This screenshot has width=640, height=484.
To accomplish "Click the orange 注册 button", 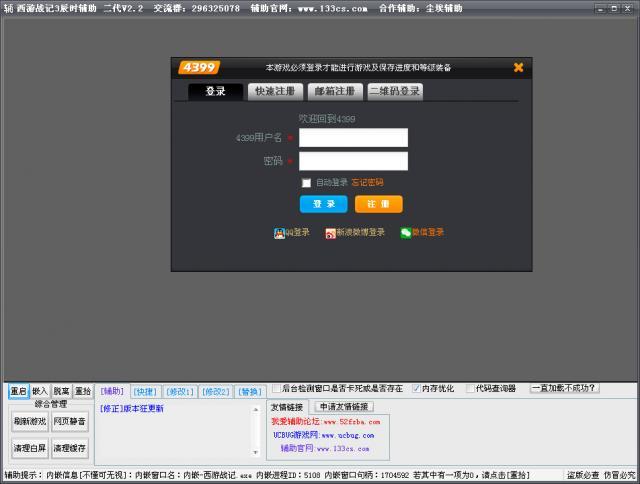I will [378, 204].
